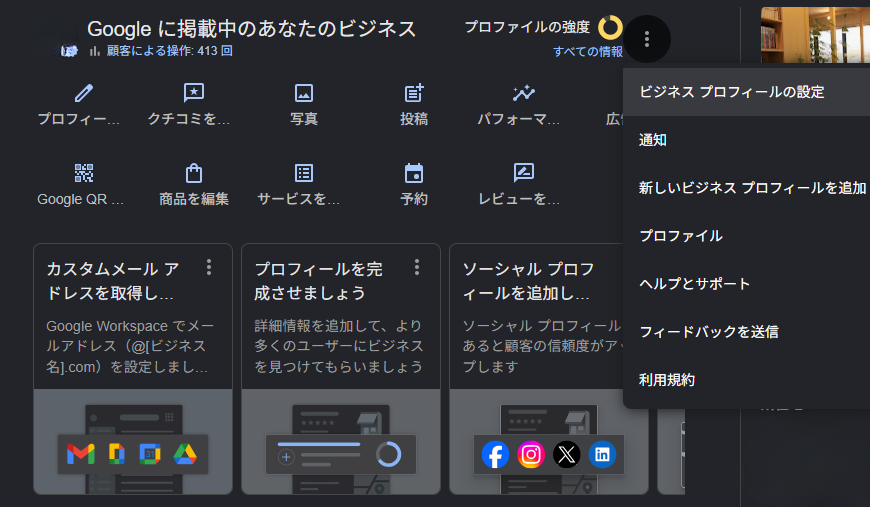Click the Gmail icon in the Workspace card
Viewport: 870px width, 507px height.
coord(80,454)
